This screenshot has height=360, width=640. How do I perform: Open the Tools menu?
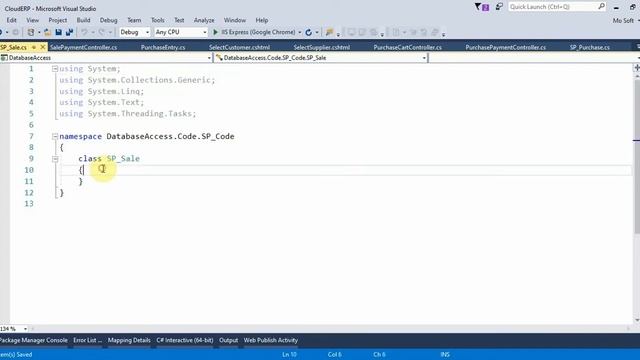point(158,20)
